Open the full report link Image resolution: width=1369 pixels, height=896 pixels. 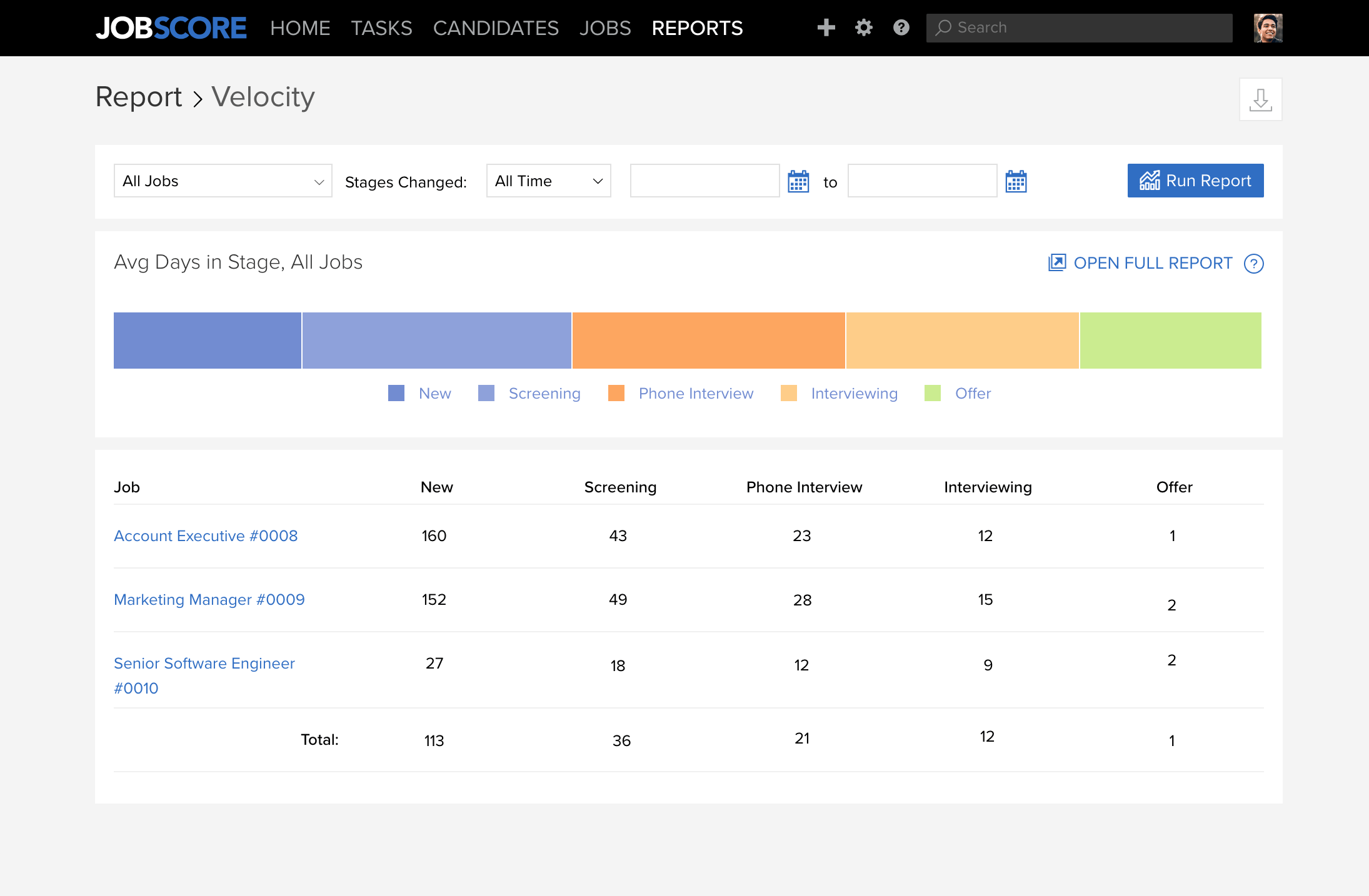pyautogui.click(x=1140, y=263)
